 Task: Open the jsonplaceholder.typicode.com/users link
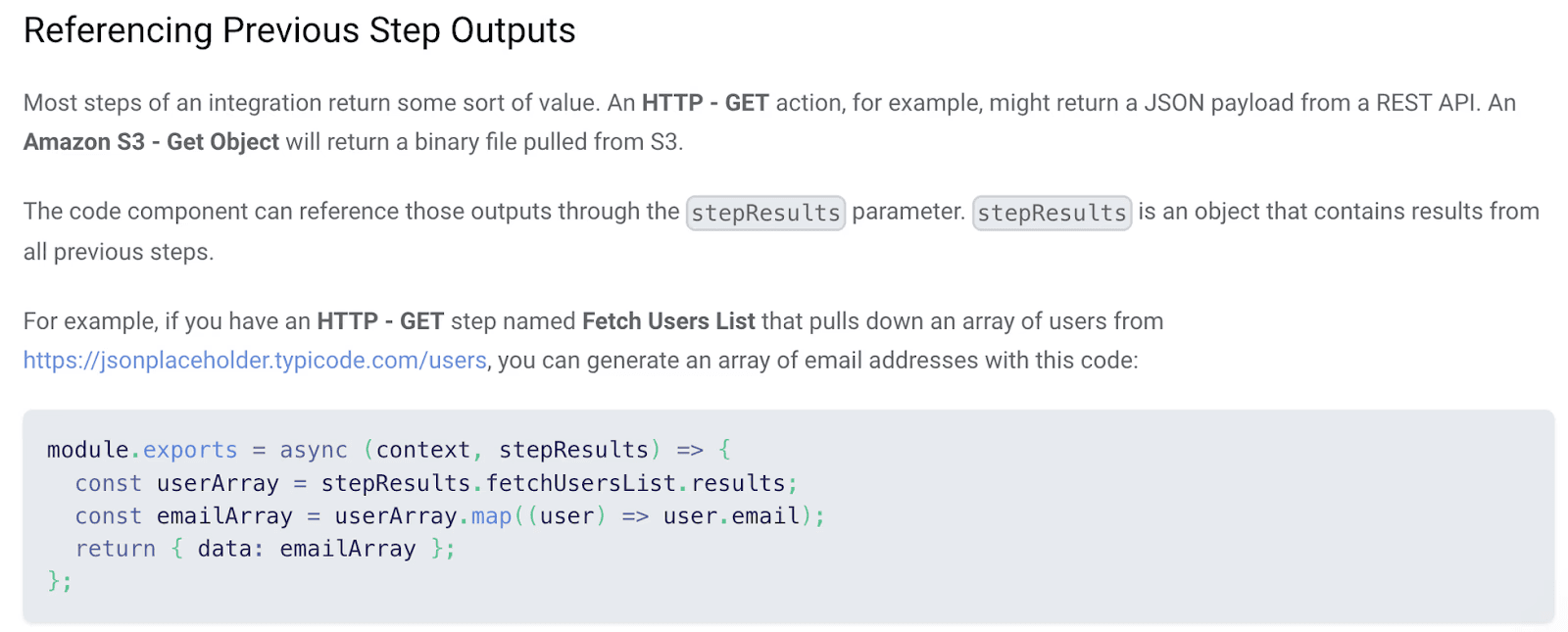pos(255,361)
